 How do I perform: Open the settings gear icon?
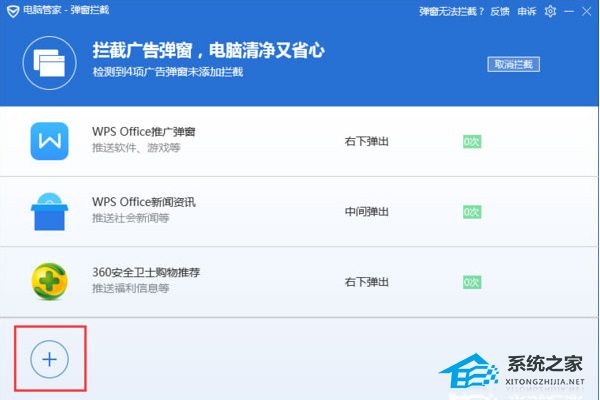[550, 11]
